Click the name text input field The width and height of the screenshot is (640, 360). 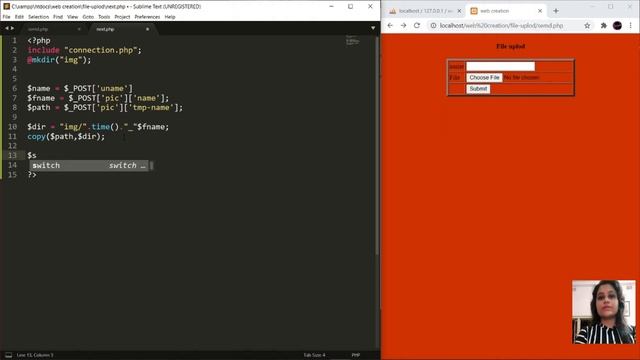[500, 66]
